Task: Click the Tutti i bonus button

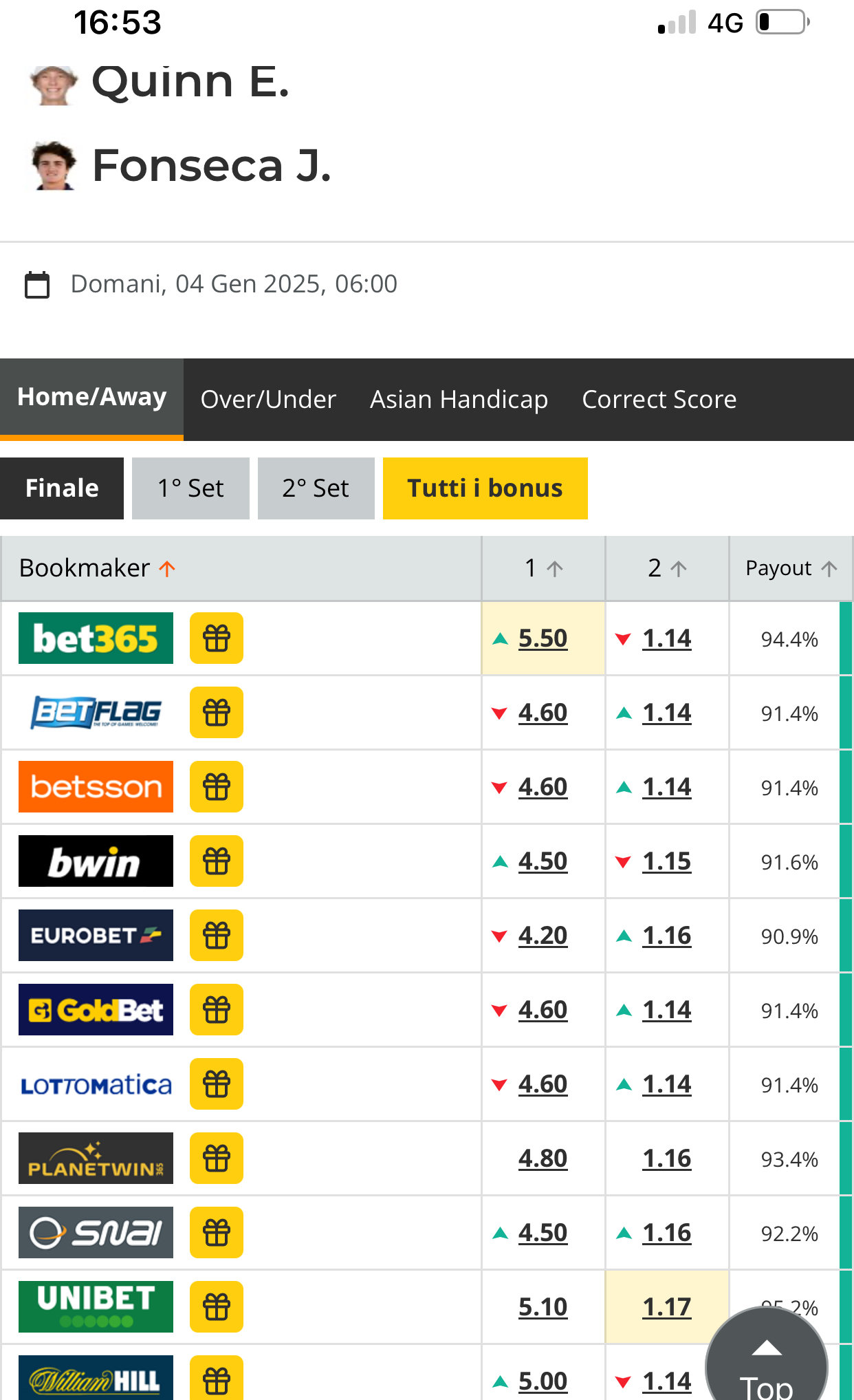Action: click(485, 488)
